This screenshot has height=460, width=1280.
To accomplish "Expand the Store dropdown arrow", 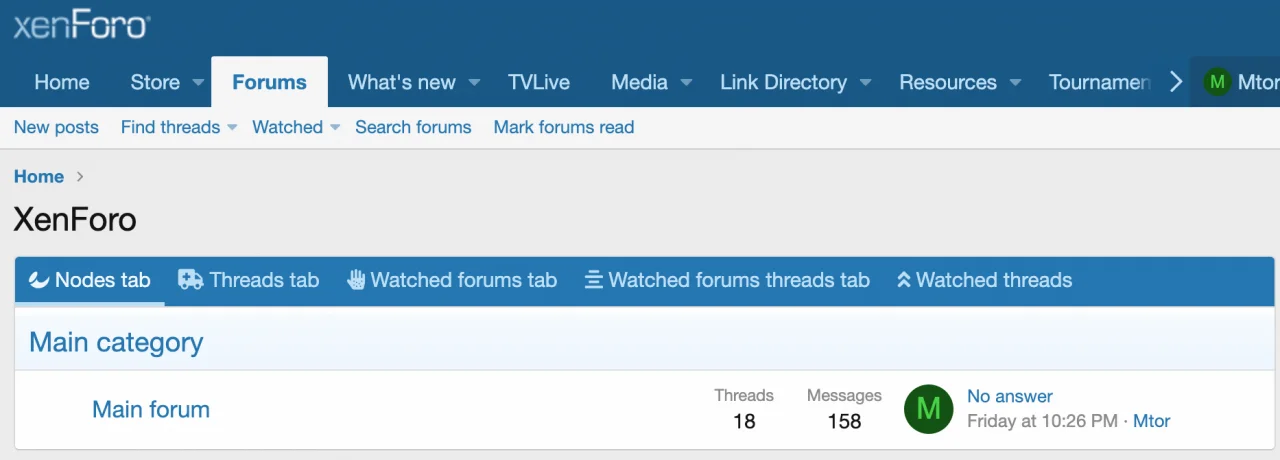I will (x=198, y=82).
